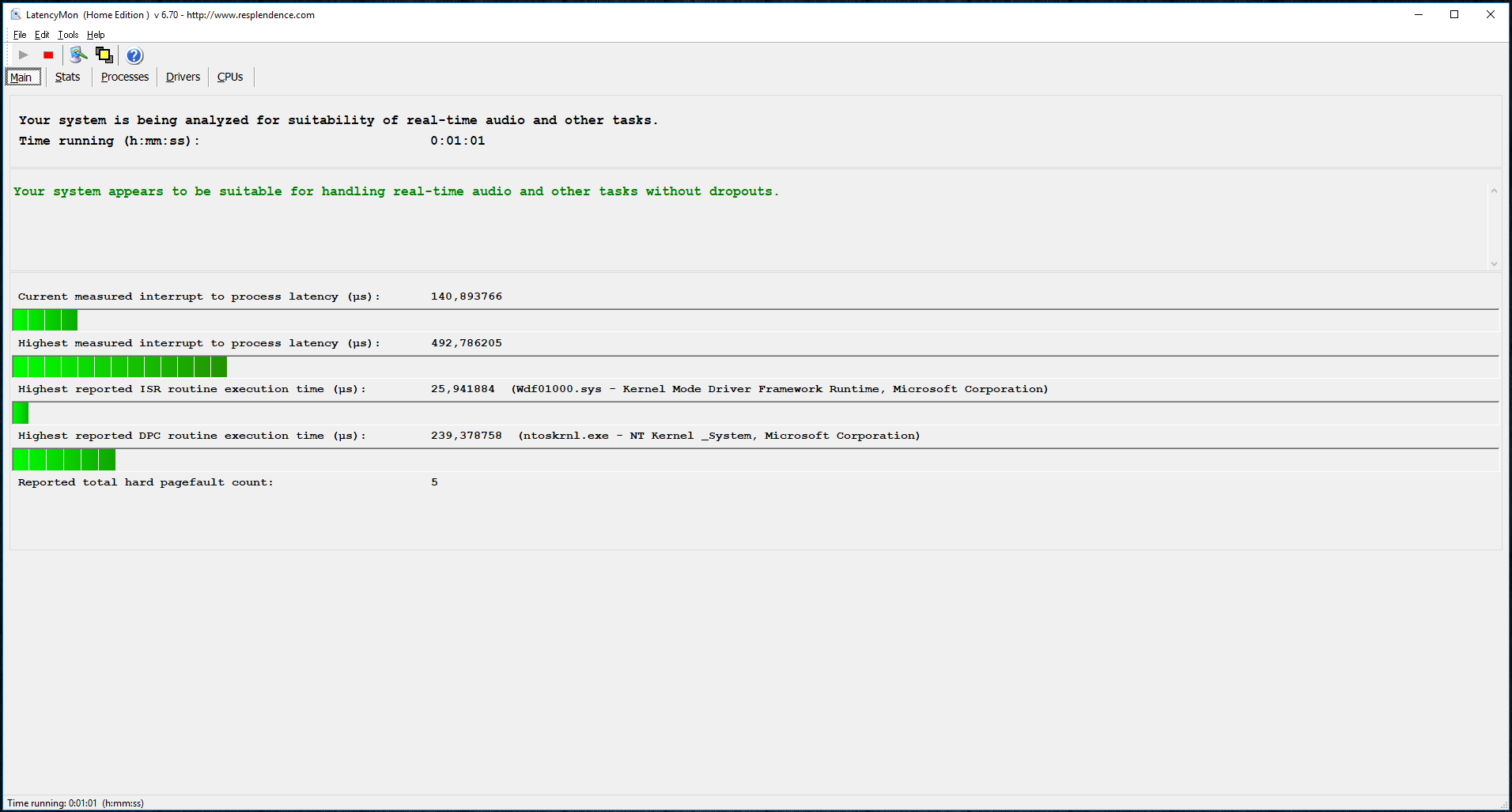Viewport: 1512px width, 812px height.
Task: Click the DPC routine execution green bar
Action: coord(64,459)
